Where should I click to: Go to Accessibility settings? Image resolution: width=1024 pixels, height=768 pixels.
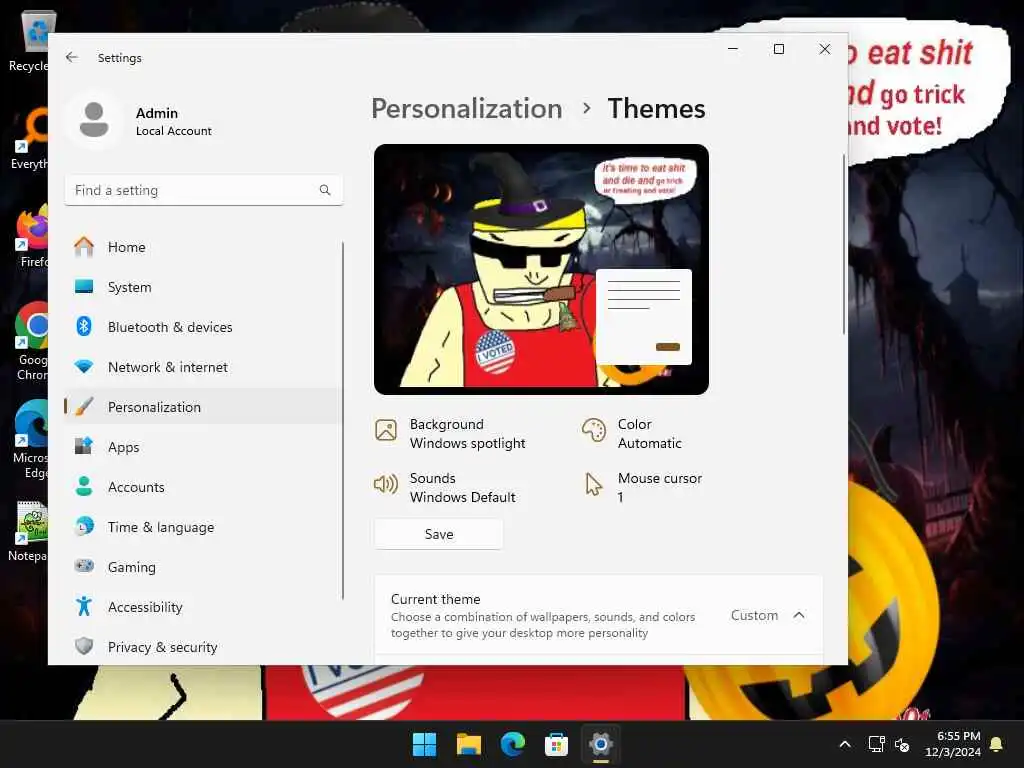[x=204, y=607]
